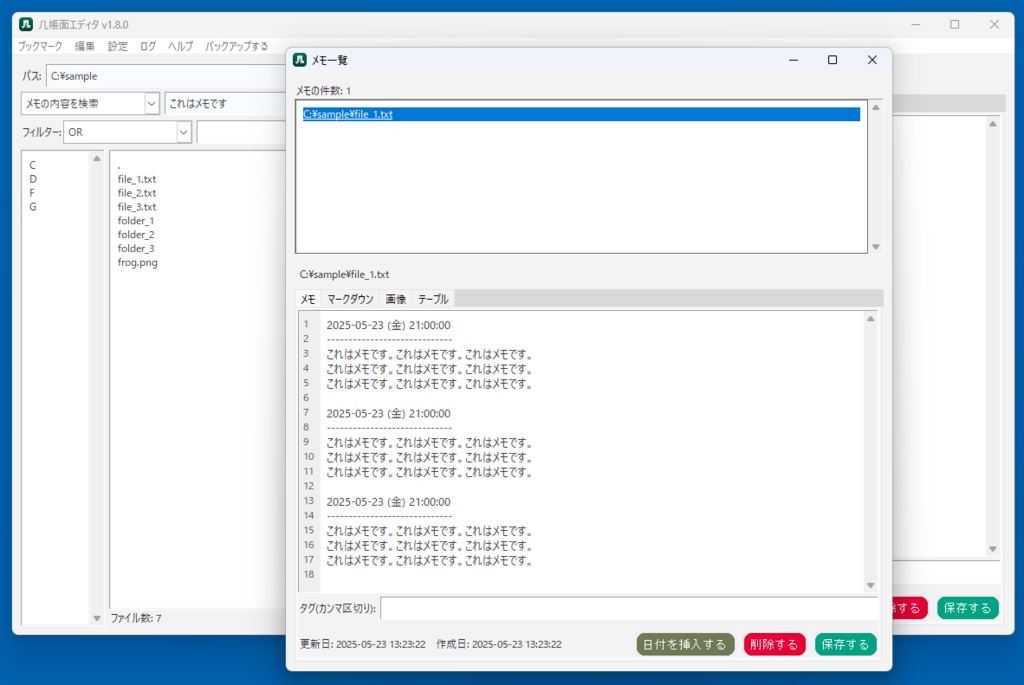Viewport: 1024px width, 685px height.
Task: Click the メモ一覧 window app icon
Action: (x=300, y=59)
